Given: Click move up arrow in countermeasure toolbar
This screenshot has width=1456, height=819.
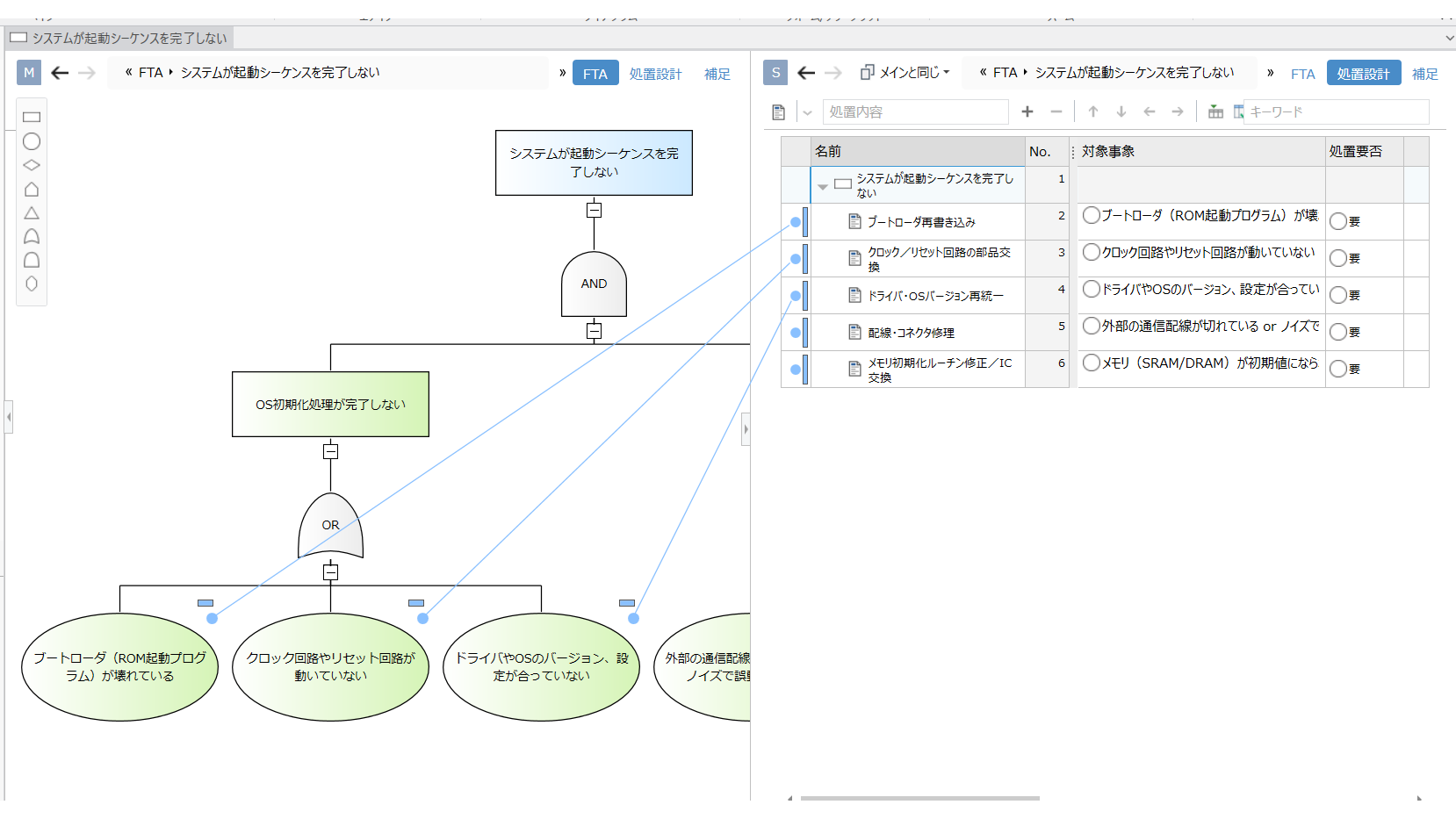Looking at the screenshot, I should [x=1093, y=111].
